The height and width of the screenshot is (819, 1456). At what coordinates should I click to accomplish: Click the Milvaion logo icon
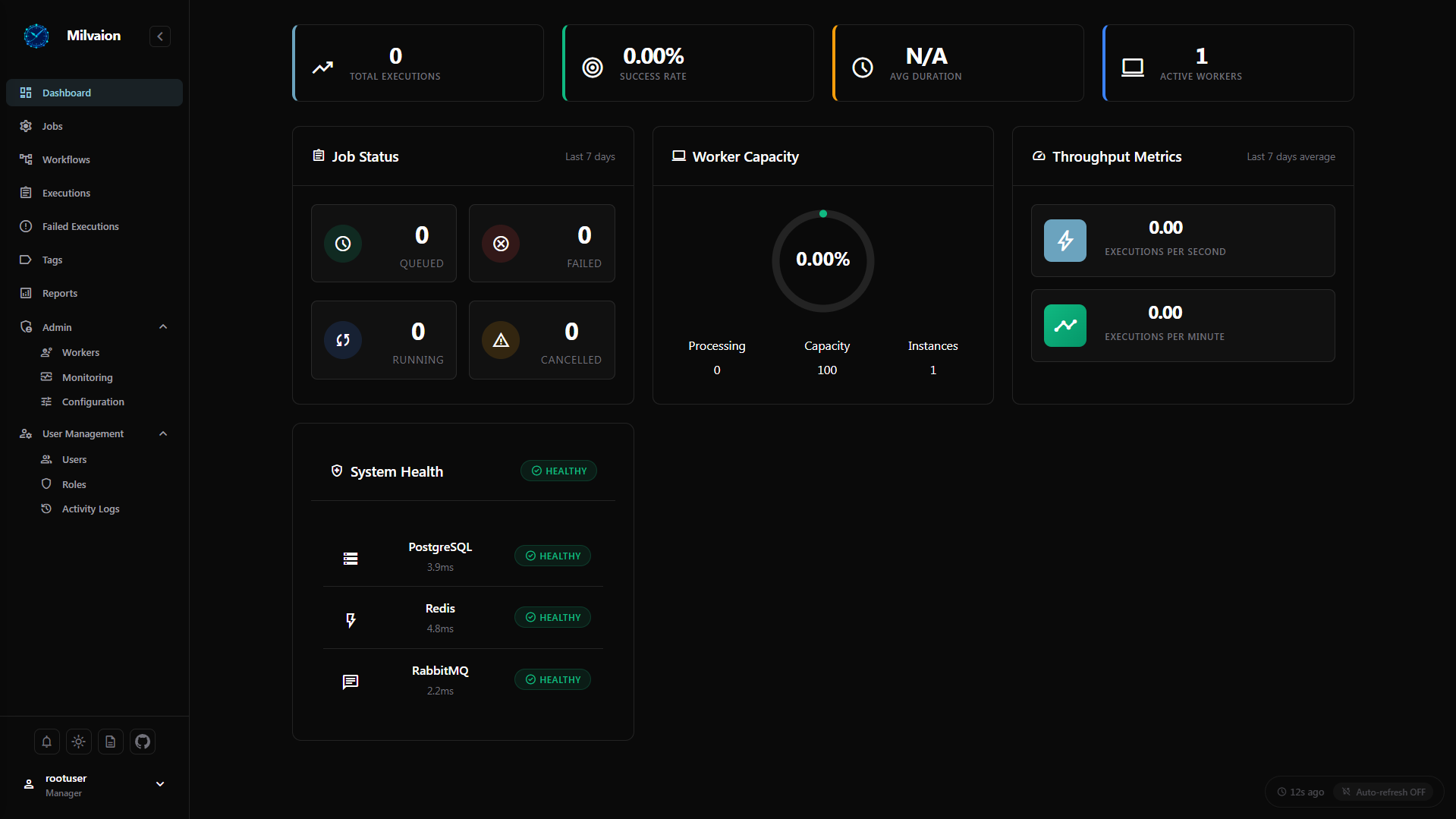coord(36,36)
